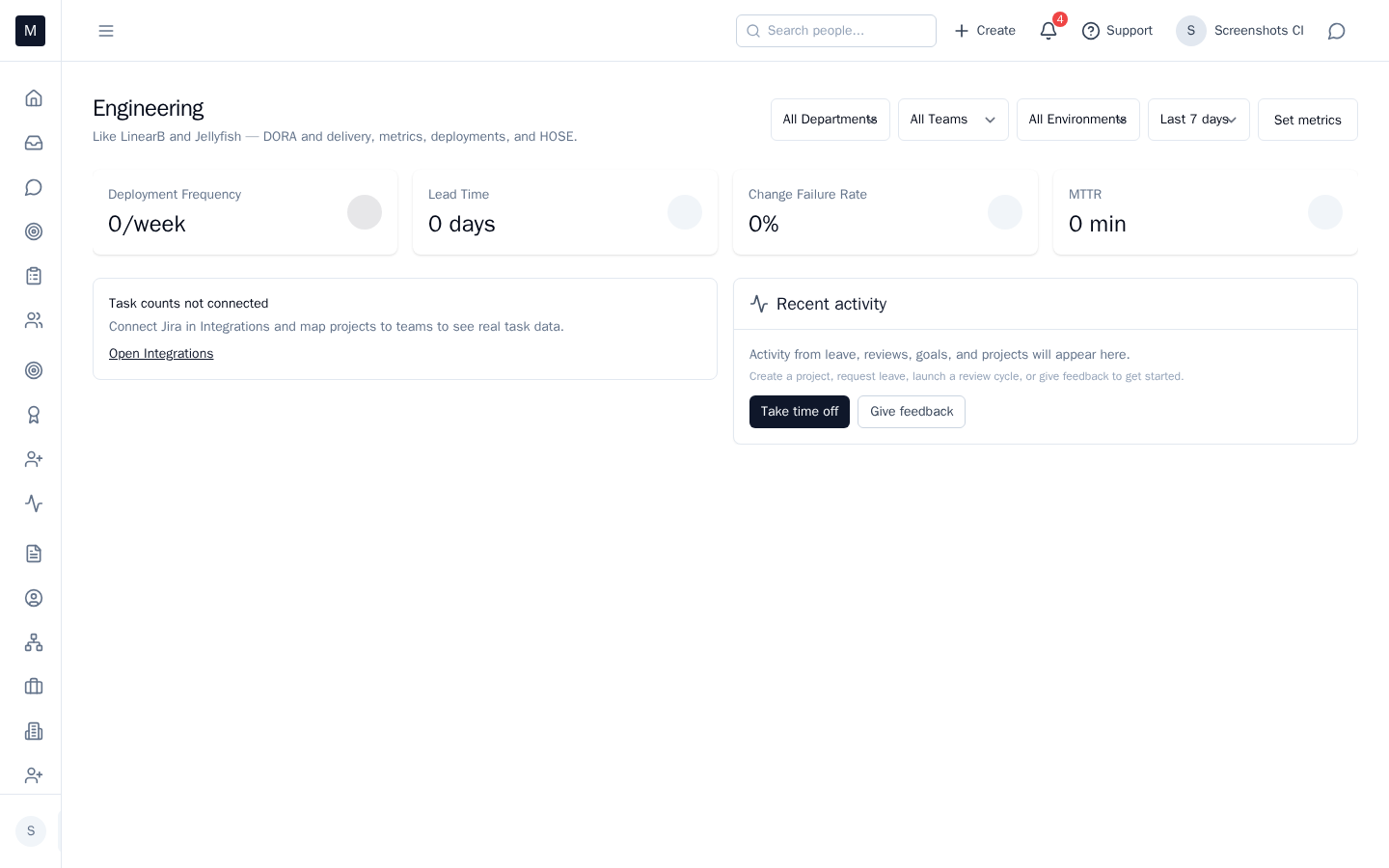Click the chat bubble icon in top bar
The width and height of the screenshot is (1389, 868).
[x=1336, y=31]
